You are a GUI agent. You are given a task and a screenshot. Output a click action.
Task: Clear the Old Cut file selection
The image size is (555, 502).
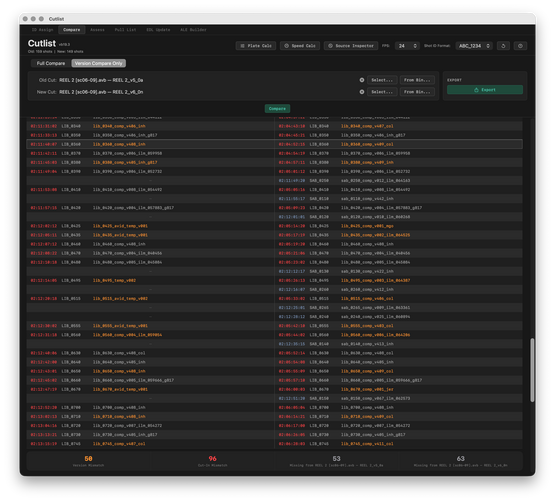tap(362, 80)
